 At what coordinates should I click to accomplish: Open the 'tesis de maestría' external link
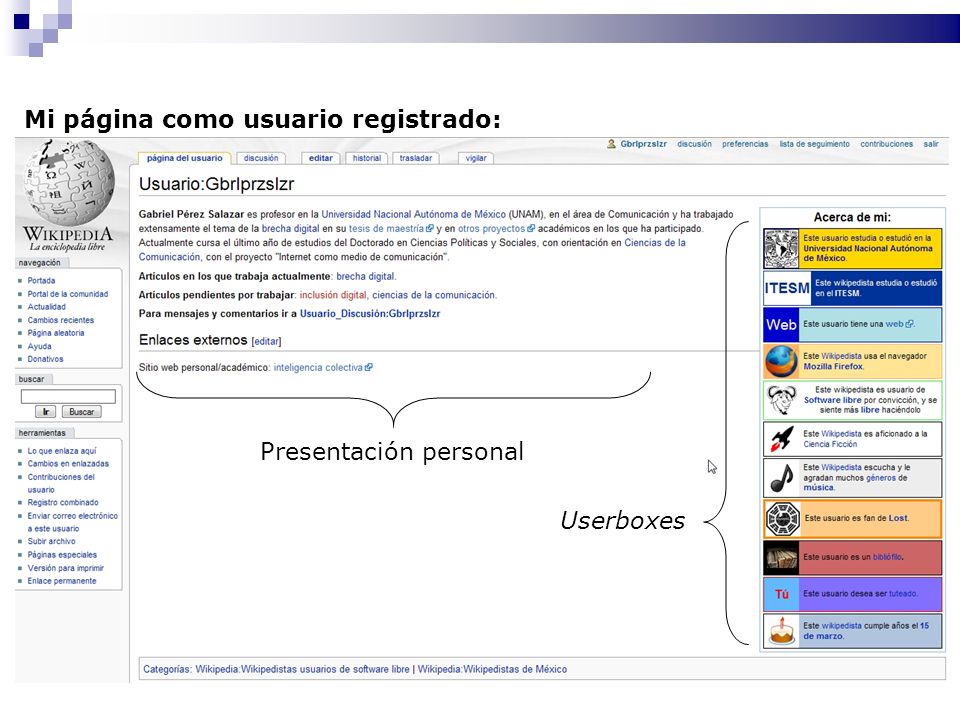391,228
